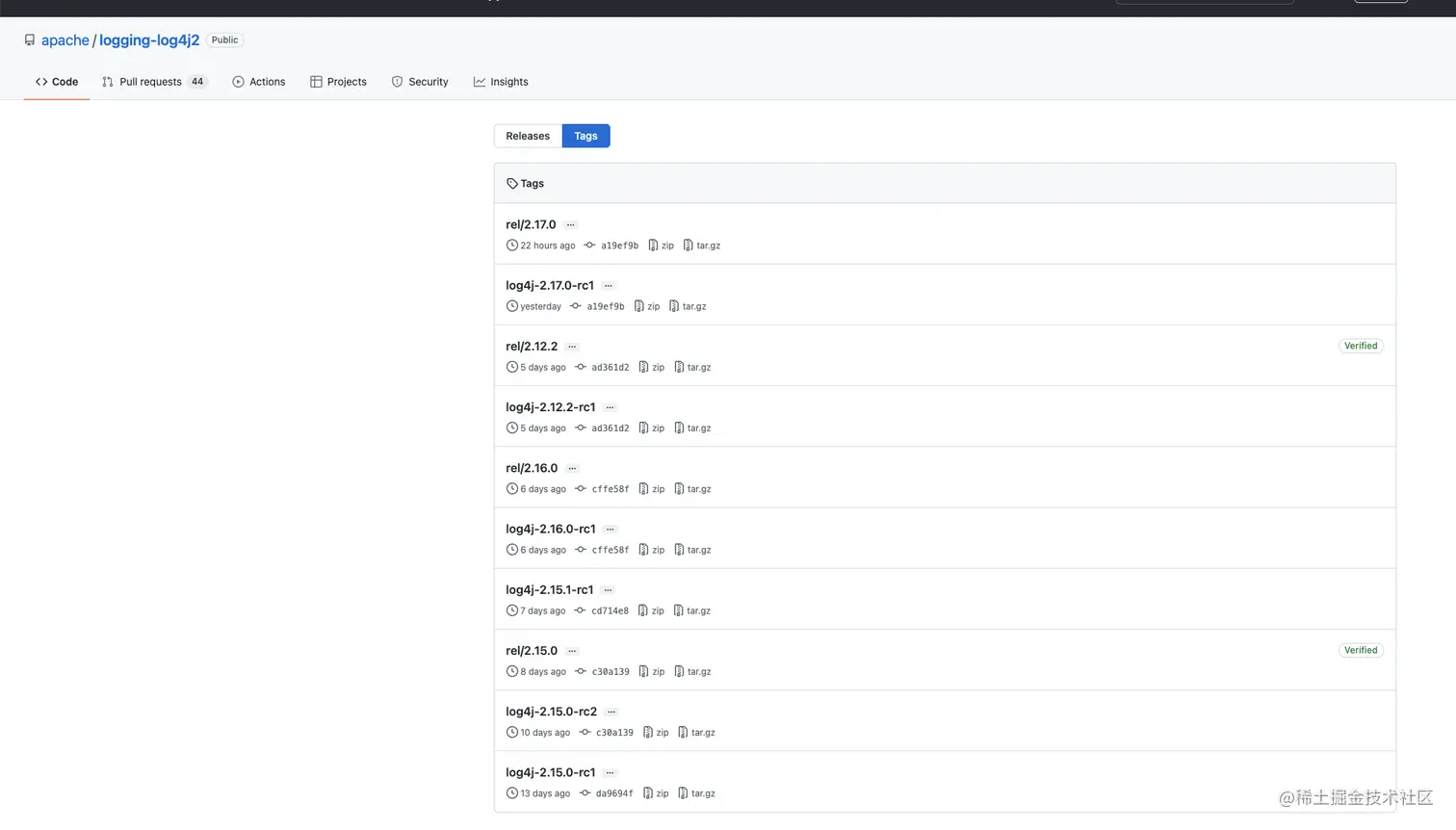Open the log4j-2.15.1-rc1 tag
The width and height of the screenshot is (1456, 830).
[x=550, y=589]
